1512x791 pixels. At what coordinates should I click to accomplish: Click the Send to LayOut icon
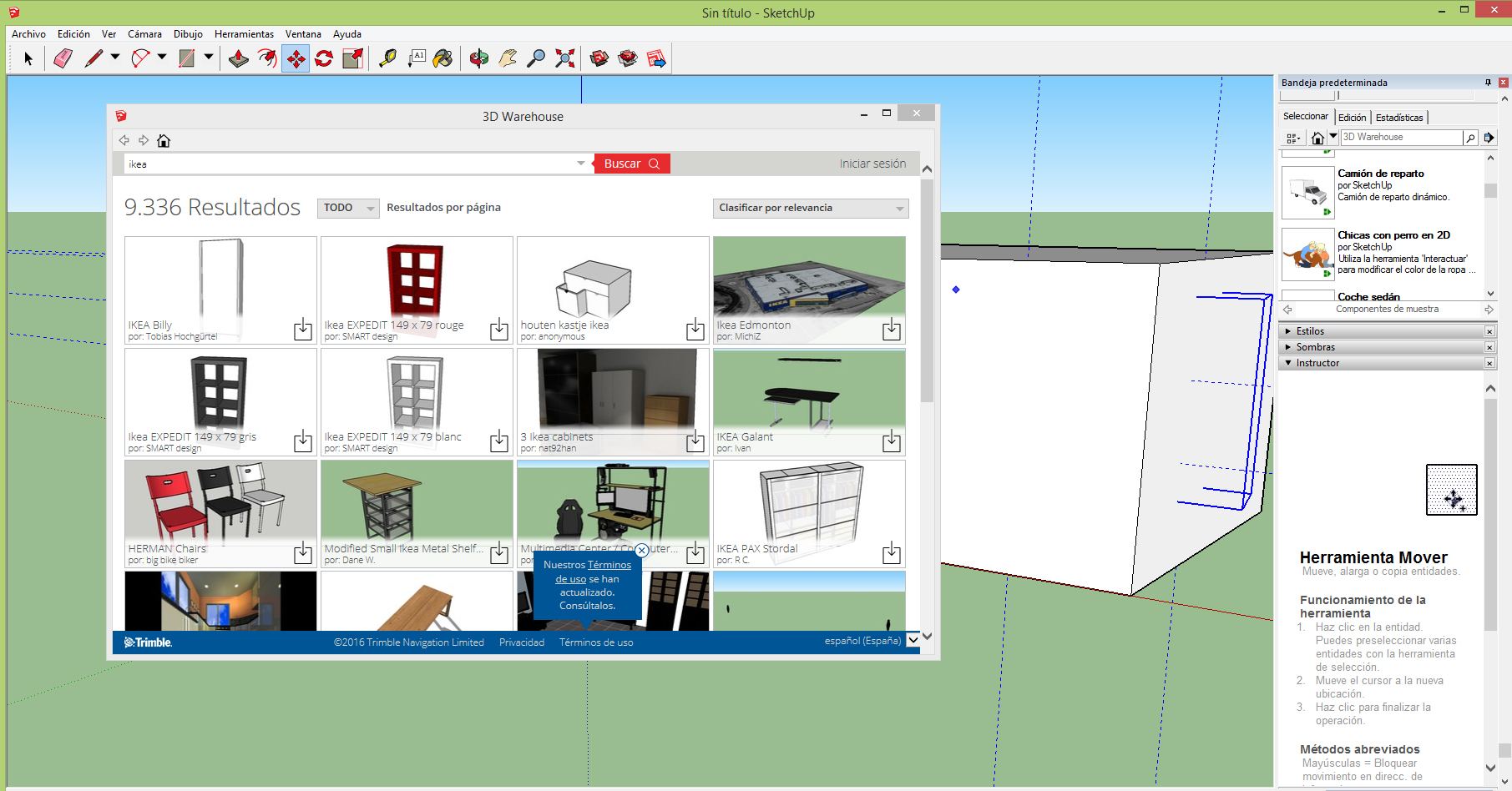click(656, 58)
